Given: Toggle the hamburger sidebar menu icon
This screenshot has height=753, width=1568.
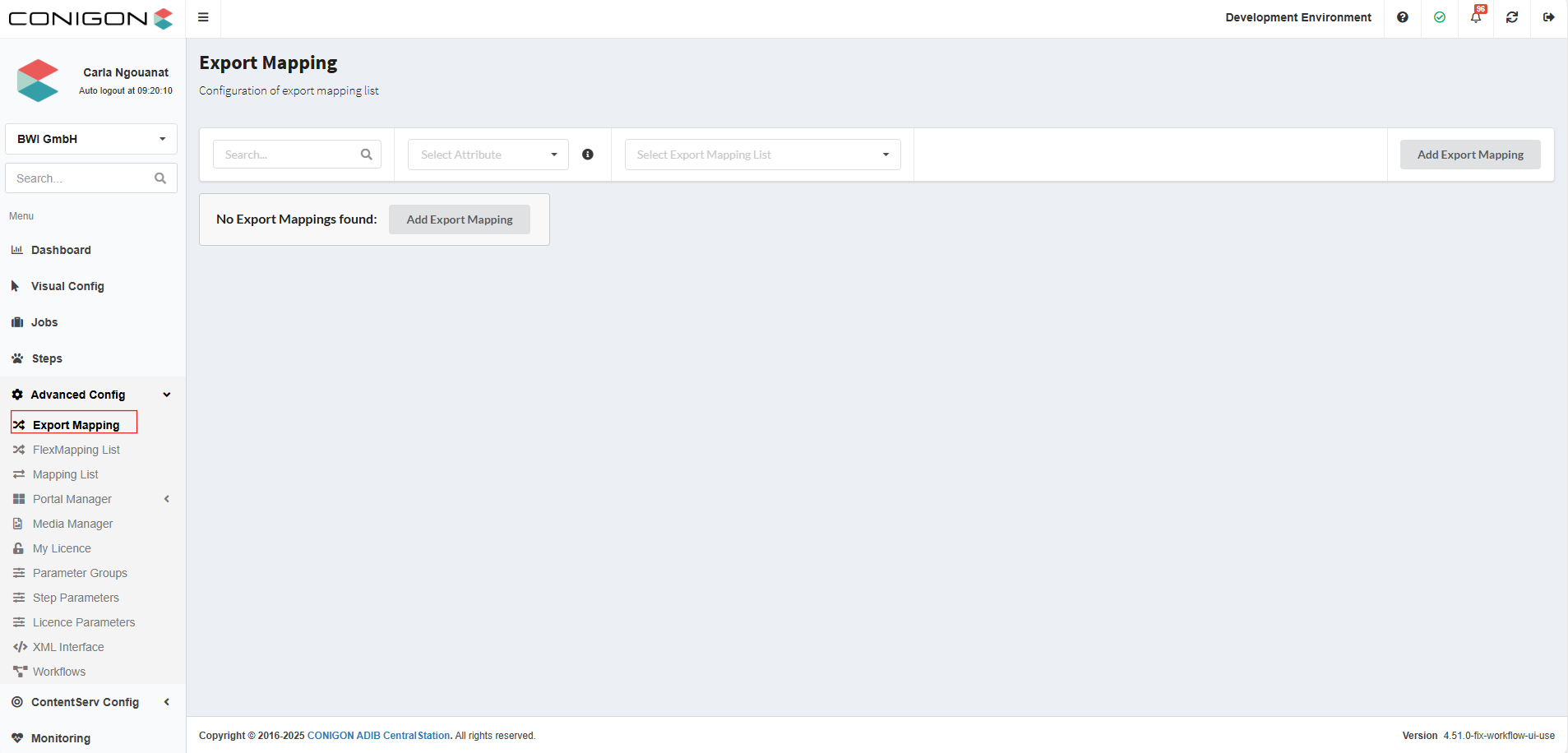Looking at the screenshot, I should 203,17.
